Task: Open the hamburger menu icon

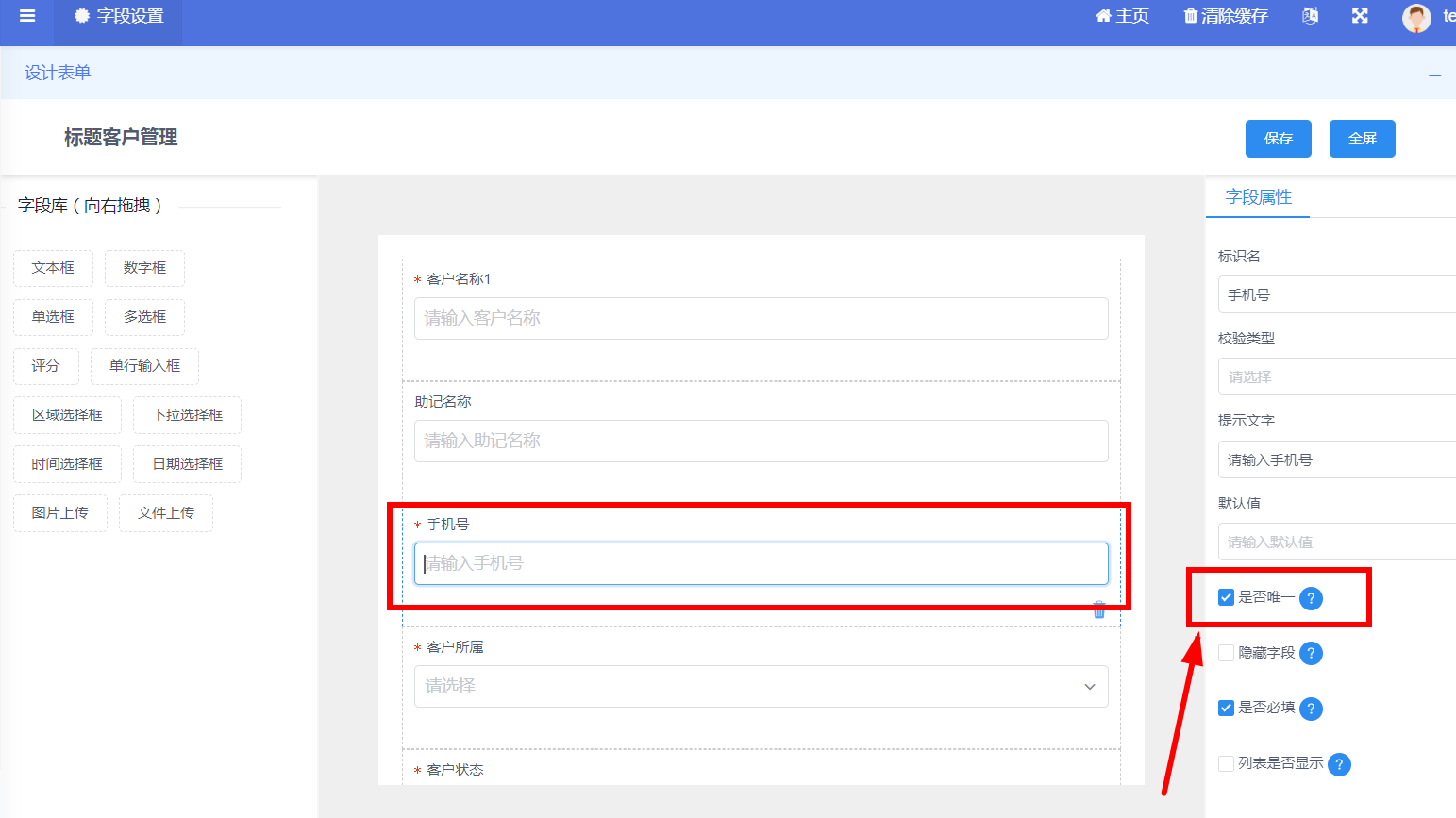Action: pos(27,16)
